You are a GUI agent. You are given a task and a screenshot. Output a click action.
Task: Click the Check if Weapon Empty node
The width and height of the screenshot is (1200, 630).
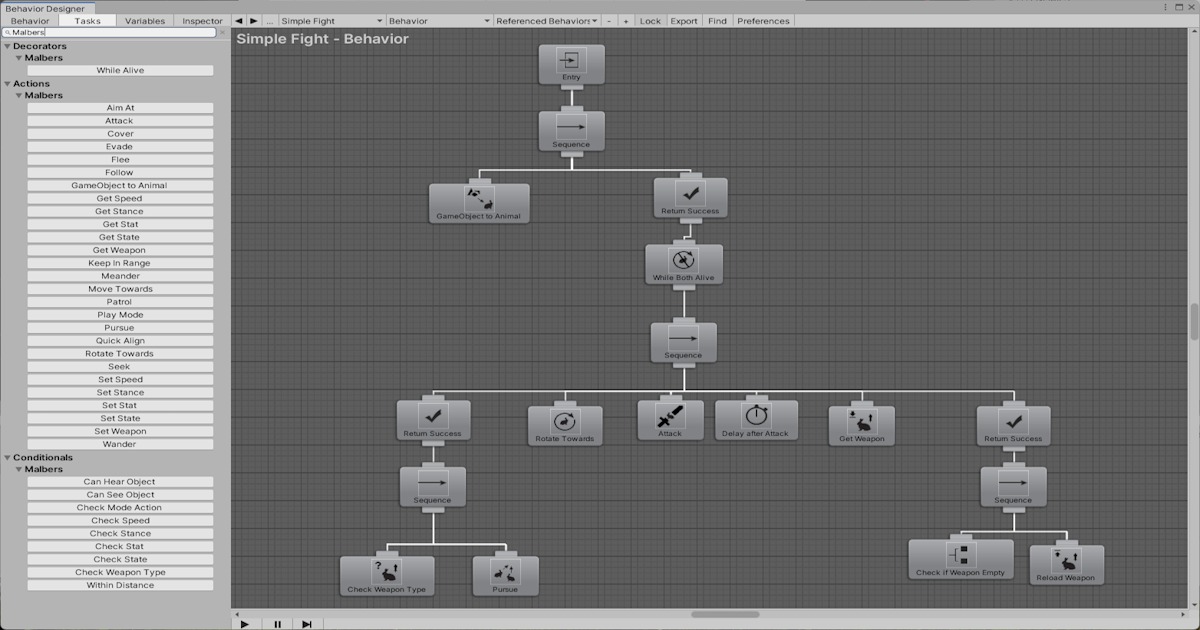coord(960,558)
